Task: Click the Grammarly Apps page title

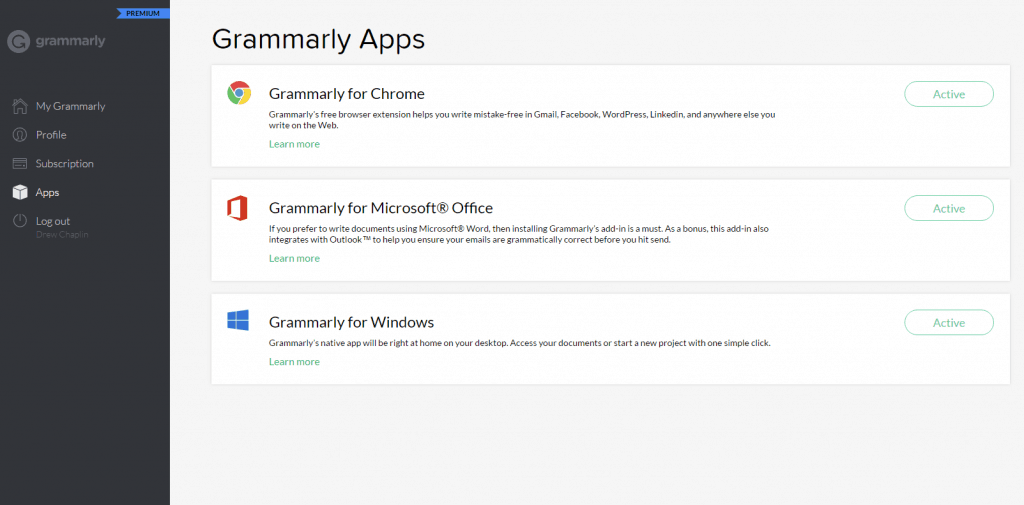Action: 318,39
